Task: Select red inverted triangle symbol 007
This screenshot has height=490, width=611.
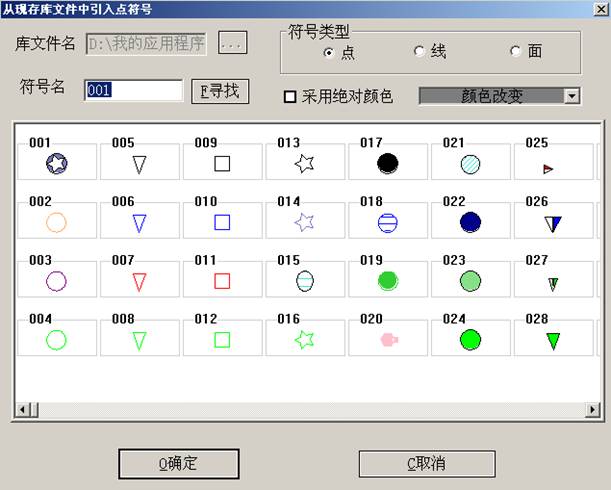Action: click(139, 282)
